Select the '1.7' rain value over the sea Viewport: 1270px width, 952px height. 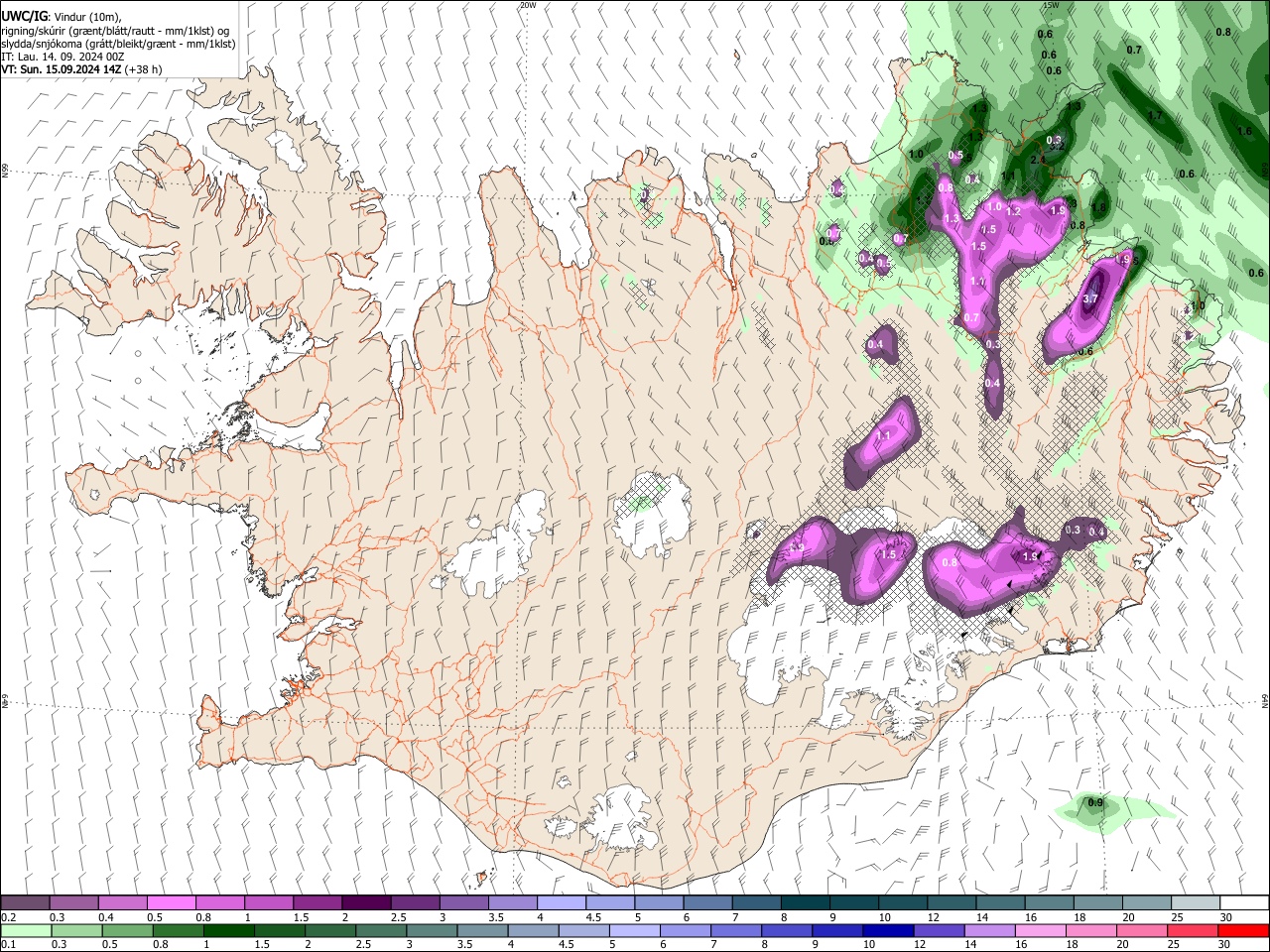1155,116
